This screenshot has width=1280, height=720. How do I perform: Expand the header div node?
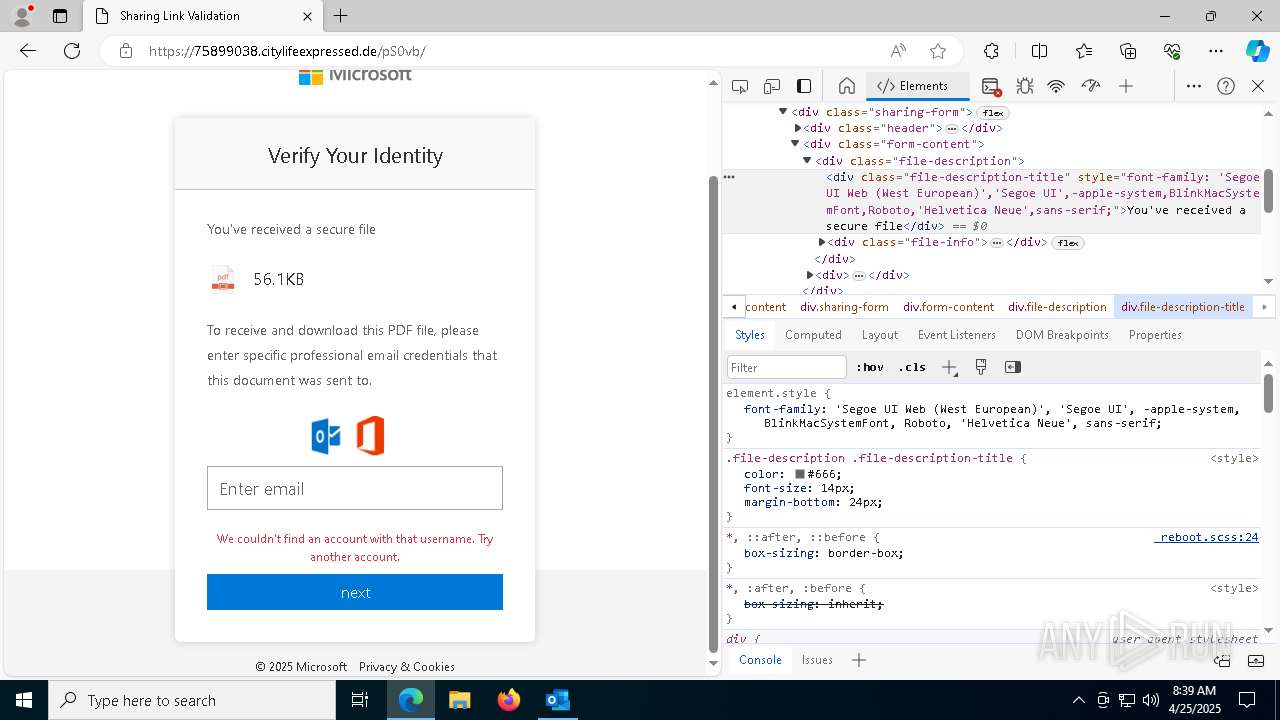coord(798,128)
